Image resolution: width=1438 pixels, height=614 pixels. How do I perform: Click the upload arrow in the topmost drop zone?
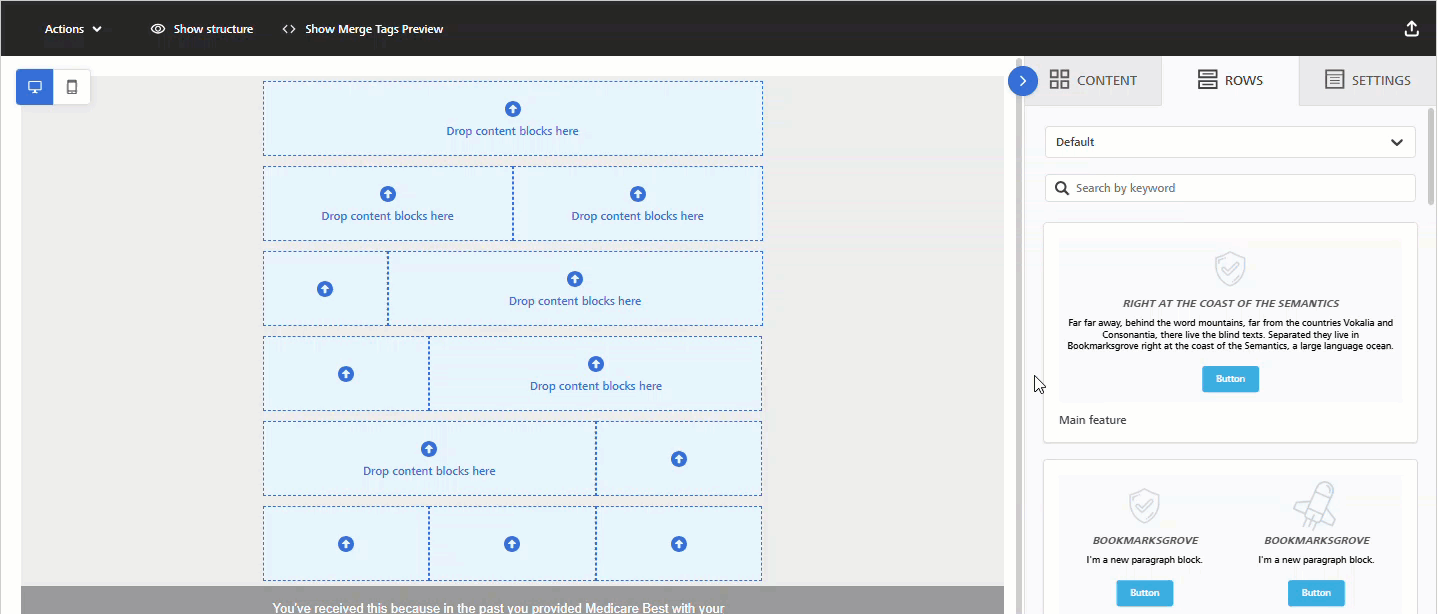(x=512, y=108)
